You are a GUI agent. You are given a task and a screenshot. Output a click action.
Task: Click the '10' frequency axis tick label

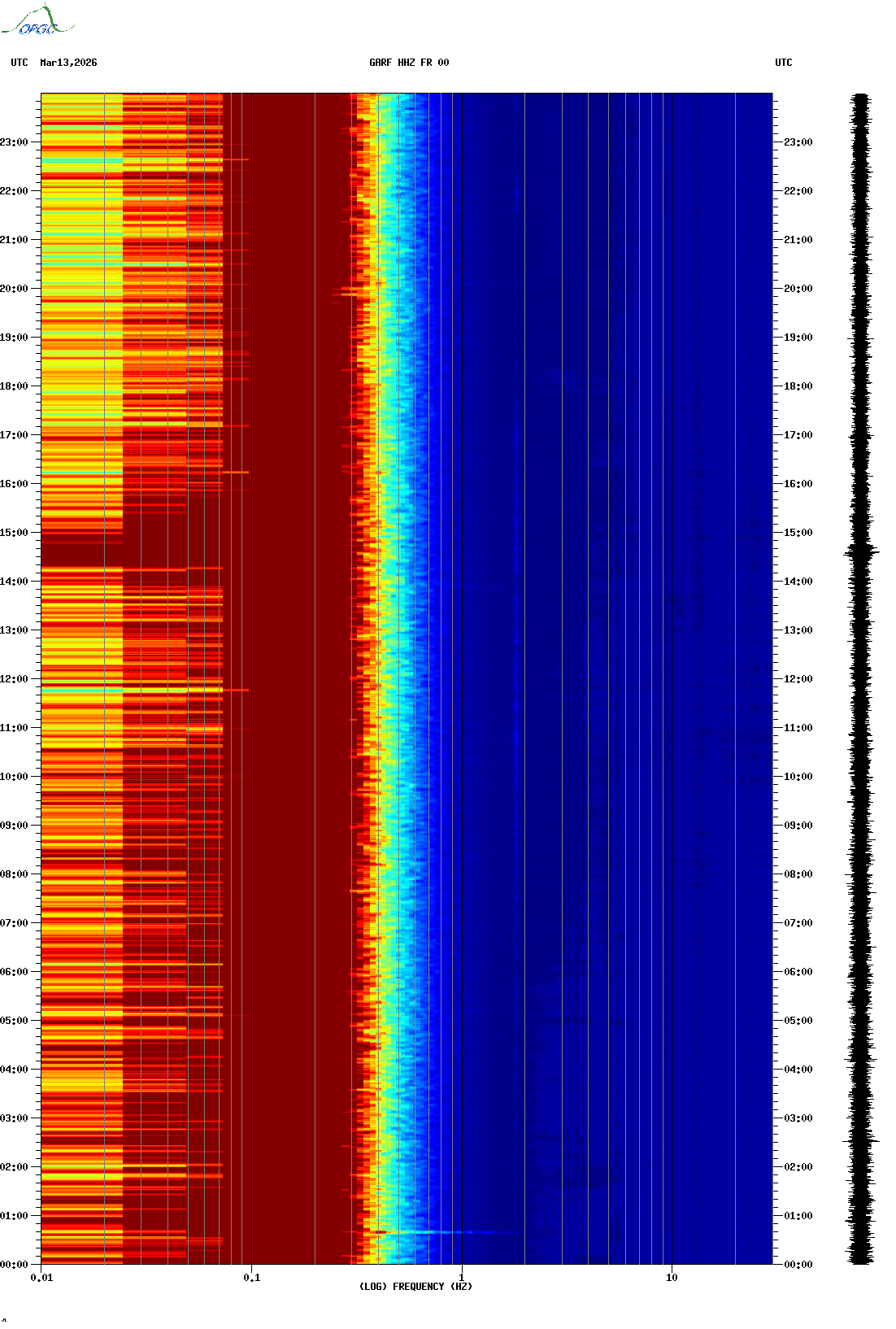click(672, 1278)
